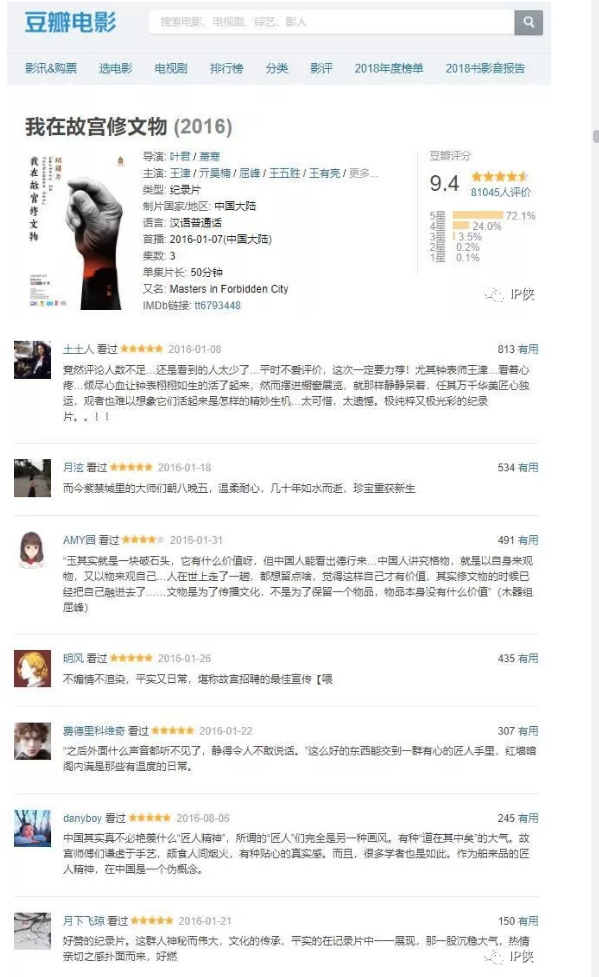Vote 有用 on AMY园's 491 review
Screen dimensions: 599x977
pos(528,540)
